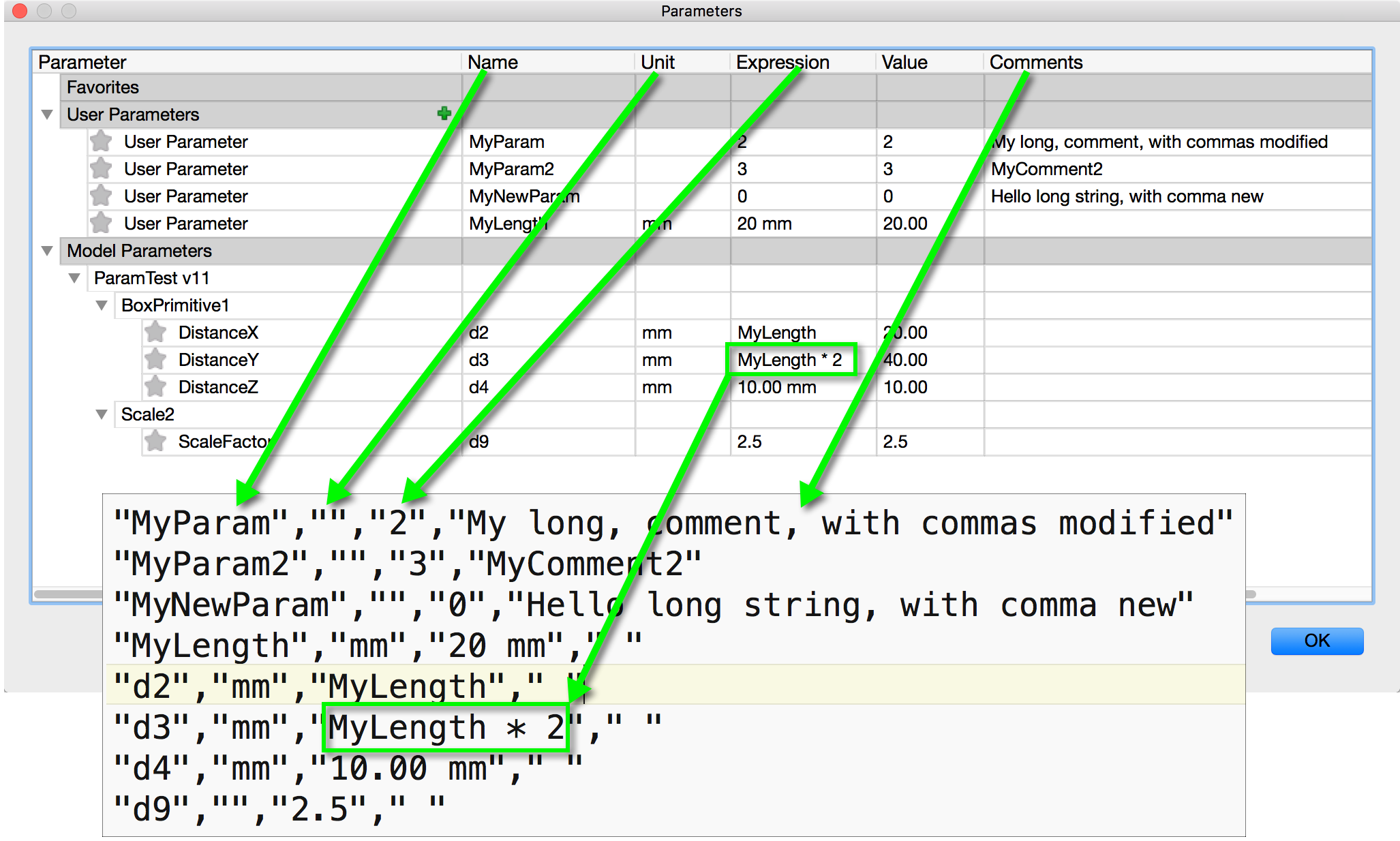Click the star icon next to DistanceY
Image resolution: width=1400 pixels, height=841 pixels.
[155, 359]
